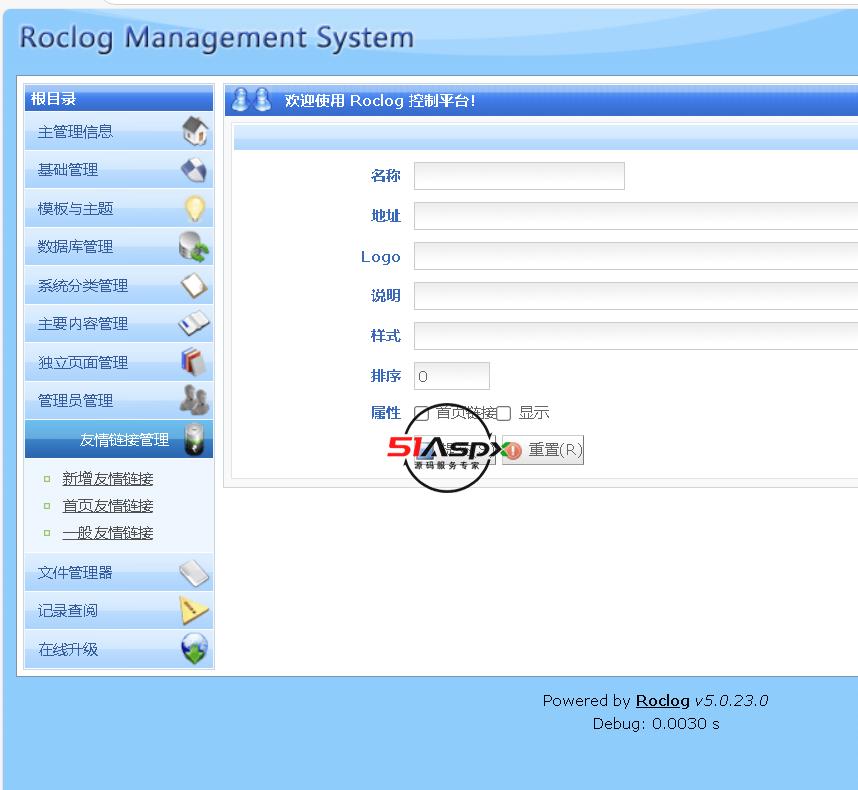
Task: Click the notepad icon for 系统分类管理
Action: tap(194, 285)
